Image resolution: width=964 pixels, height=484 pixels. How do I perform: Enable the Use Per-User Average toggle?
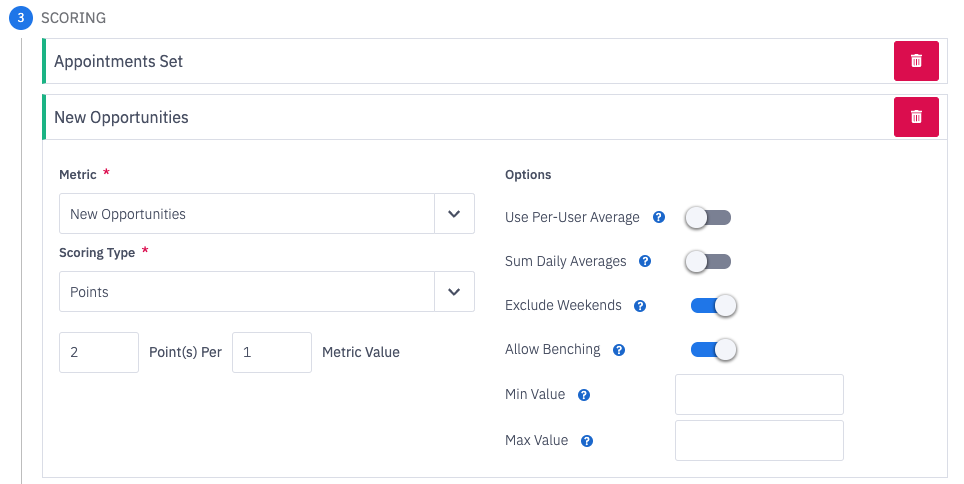pos(708,217)
